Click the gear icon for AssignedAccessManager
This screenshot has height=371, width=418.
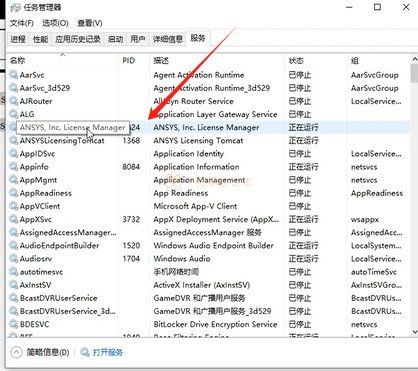tap(14, 232)
